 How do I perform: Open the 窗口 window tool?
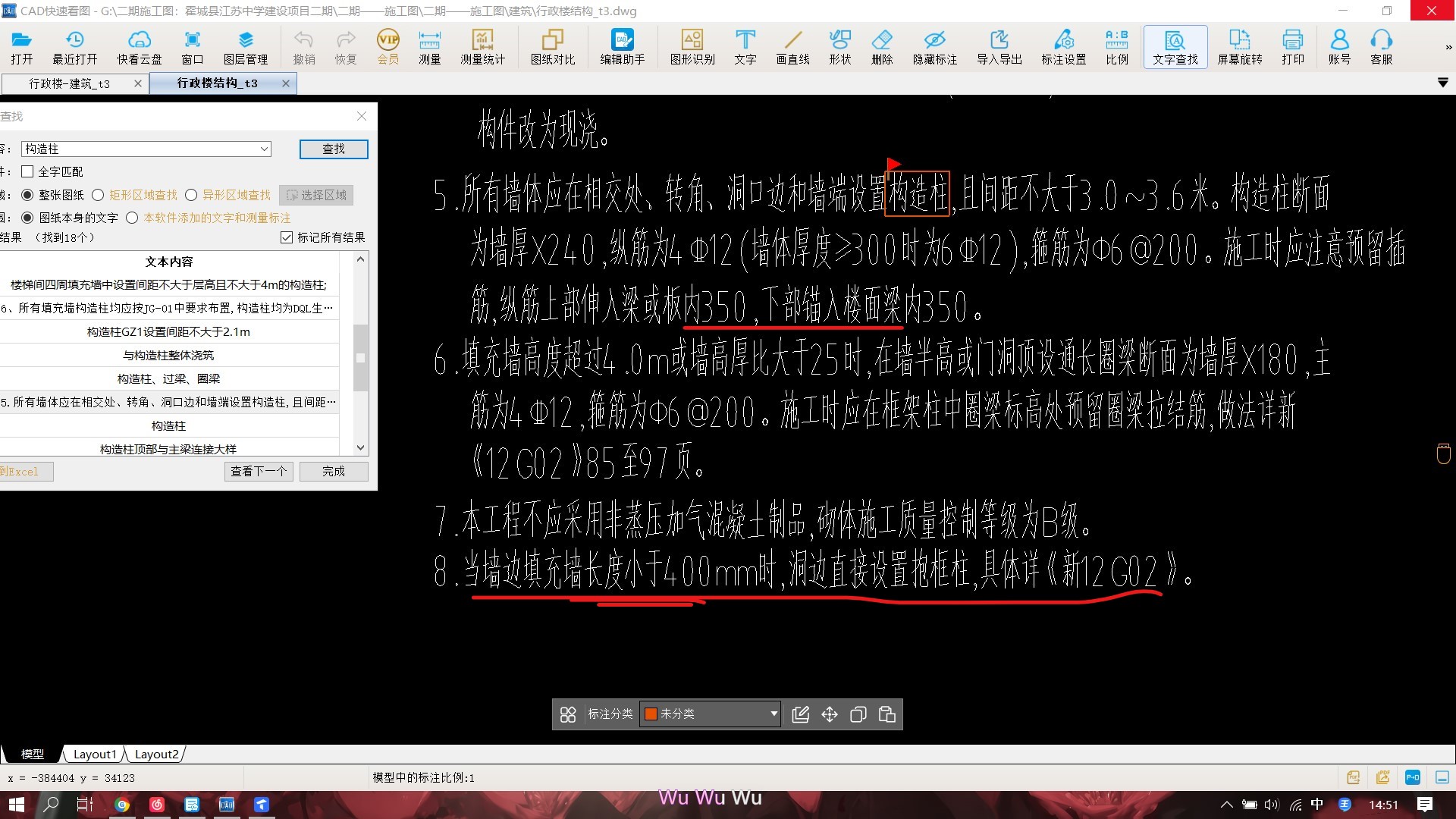[192, 47]
